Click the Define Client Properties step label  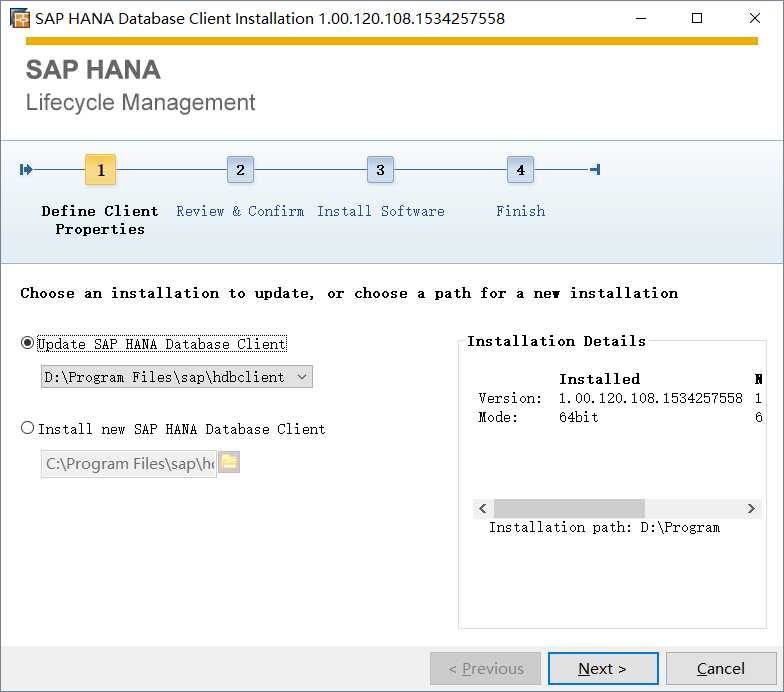point(100,220)
